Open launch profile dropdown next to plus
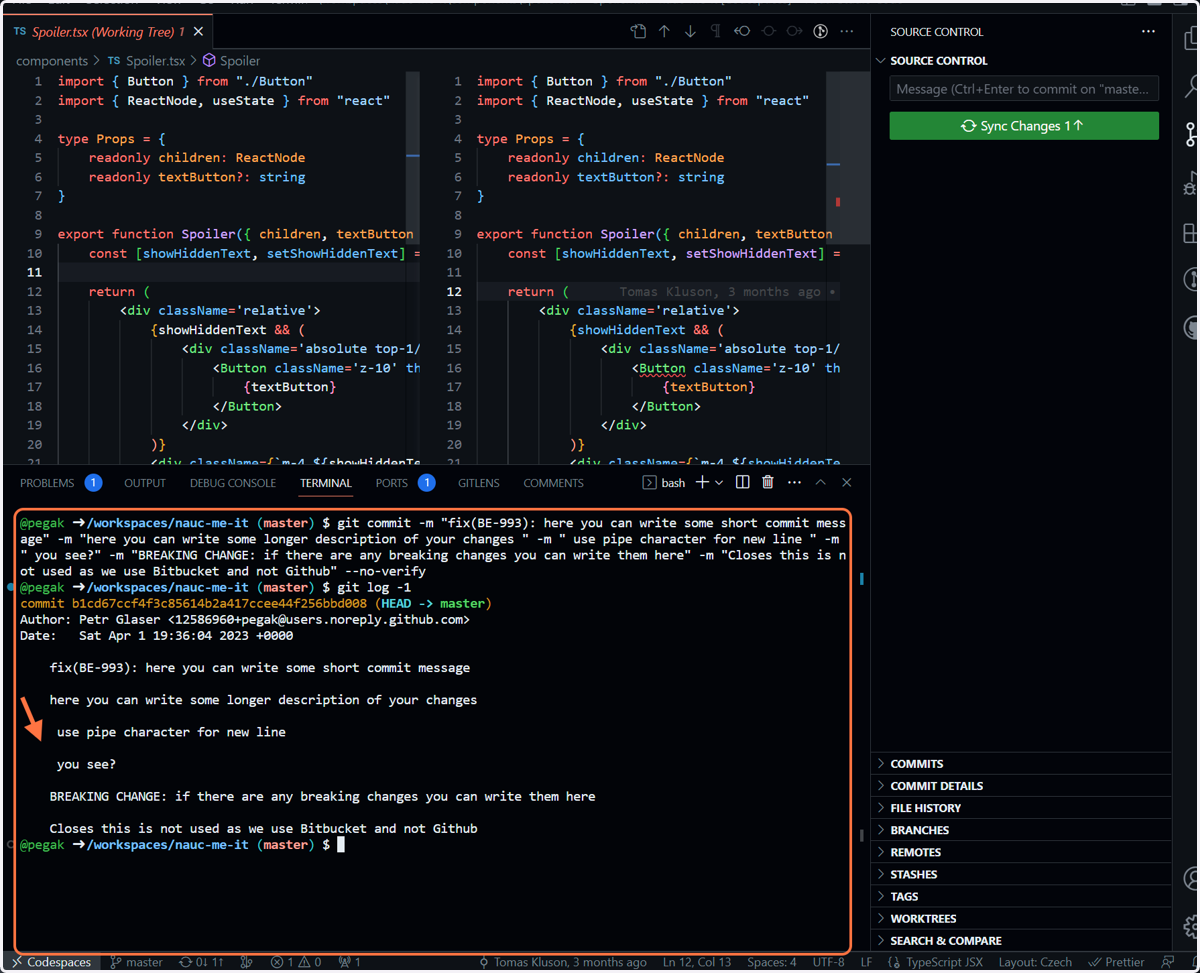Viewport: 1200px width, 973px height. [x=719, y=483]
